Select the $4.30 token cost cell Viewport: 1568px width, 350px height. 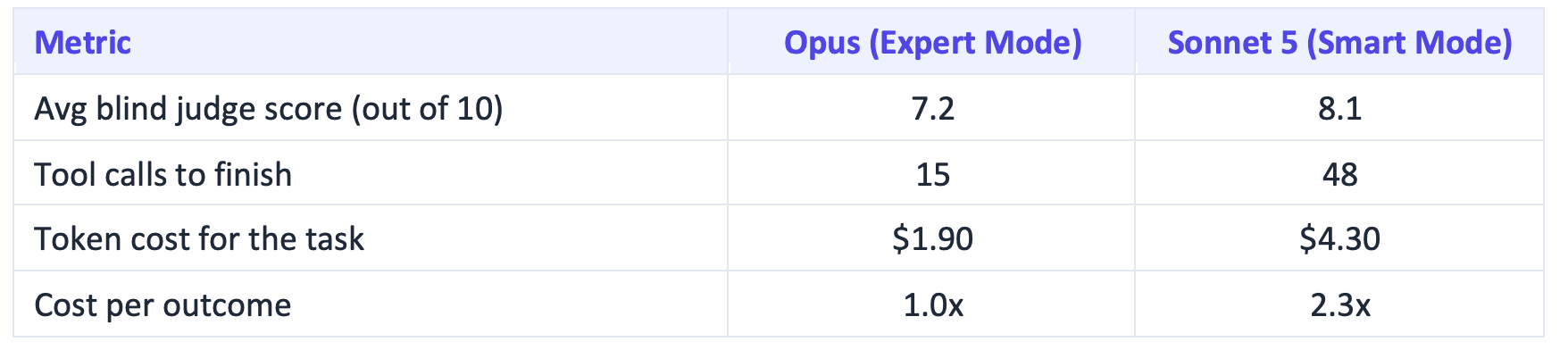pos(1339,239)
